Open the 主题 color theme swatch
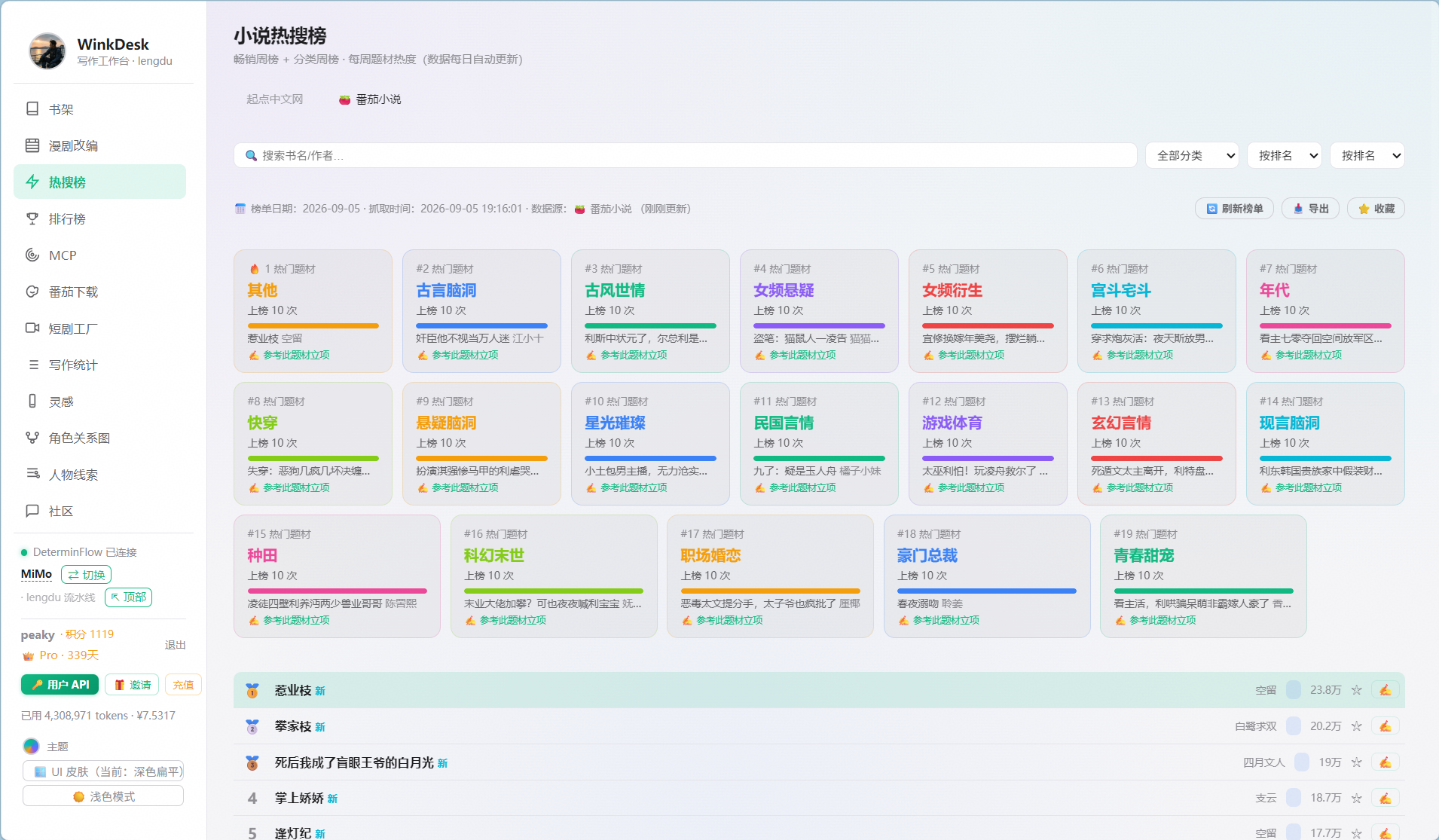Screen dimensions: 1439x840 [x=31, y=747]
